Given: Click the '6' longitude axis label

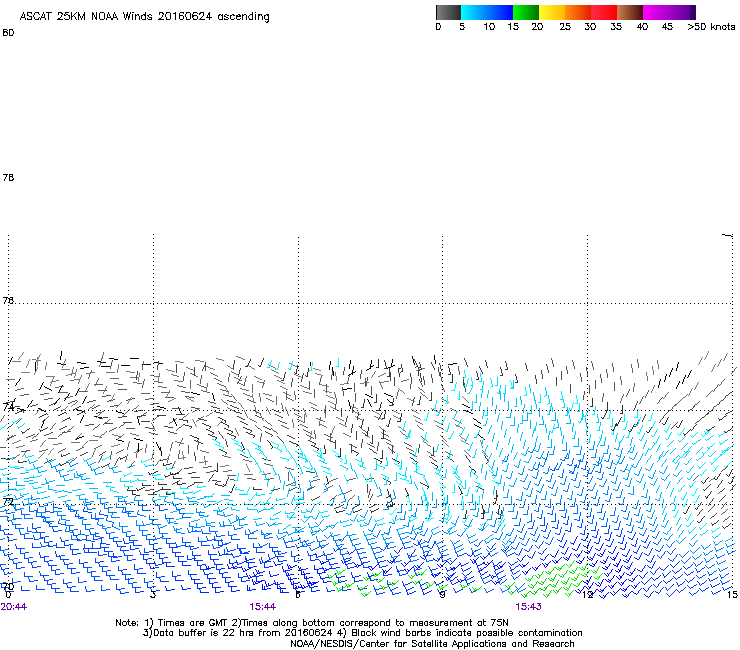Looking at the screenshot, I should 298,595.
